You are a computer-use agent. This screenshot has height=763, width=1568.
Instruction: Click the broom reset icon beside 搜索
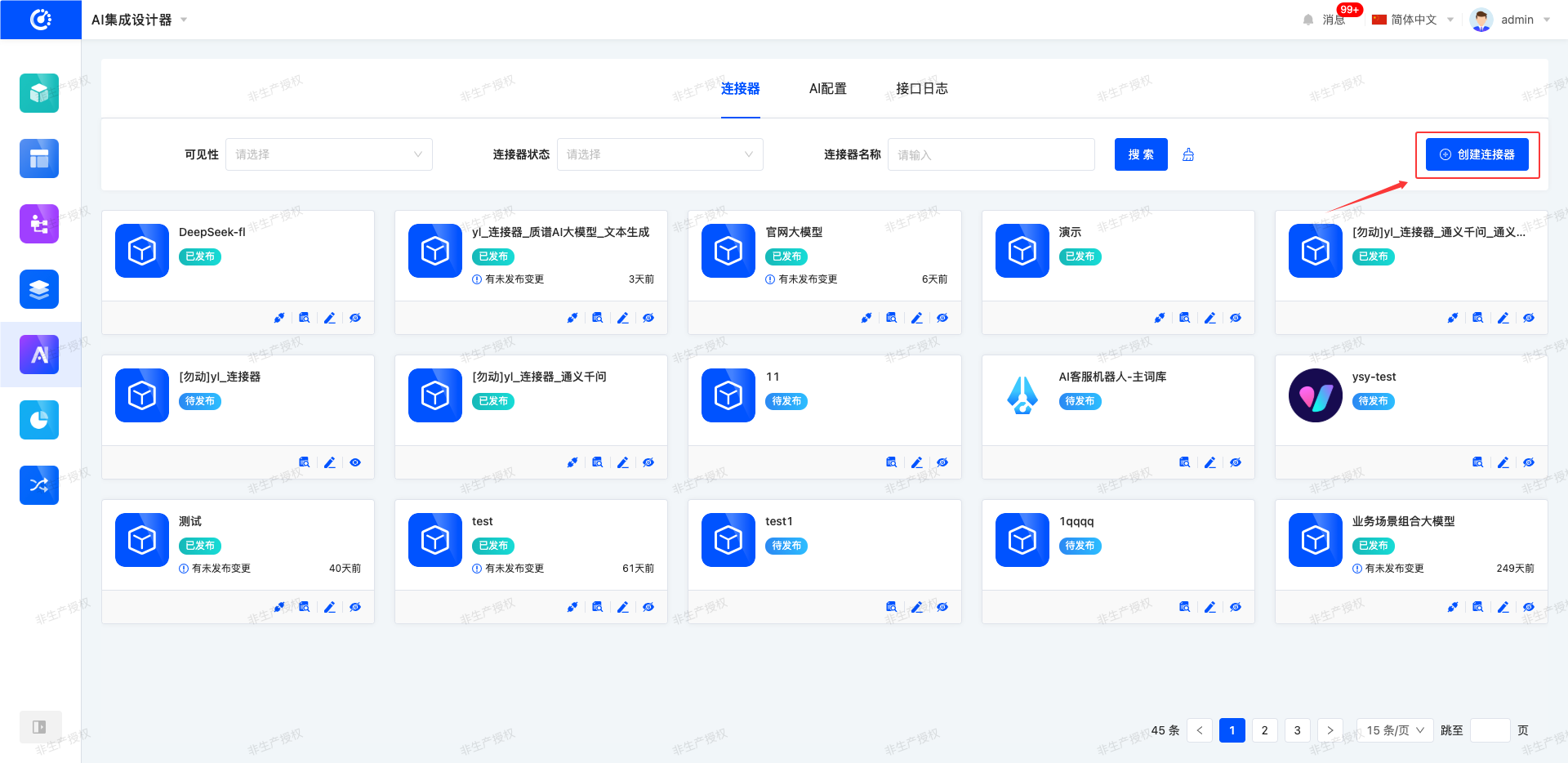pyautogui.click(x=1188, y=154)
